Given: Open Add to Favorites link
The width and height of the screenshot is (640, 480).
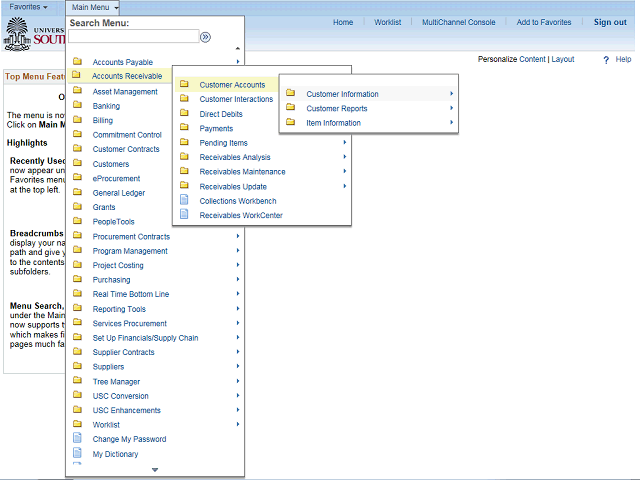Looking at the screenshot, I should point(544,22).
